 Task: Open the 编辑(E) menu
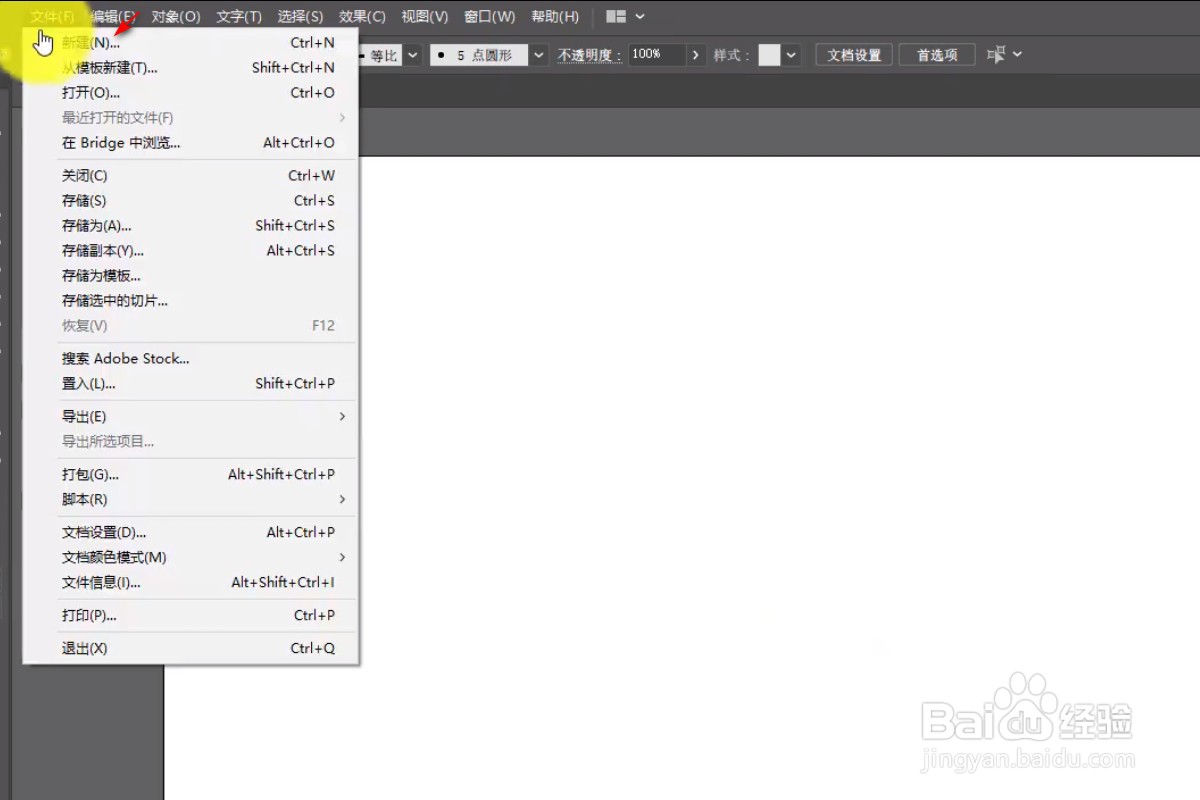[x=113, y=17]
